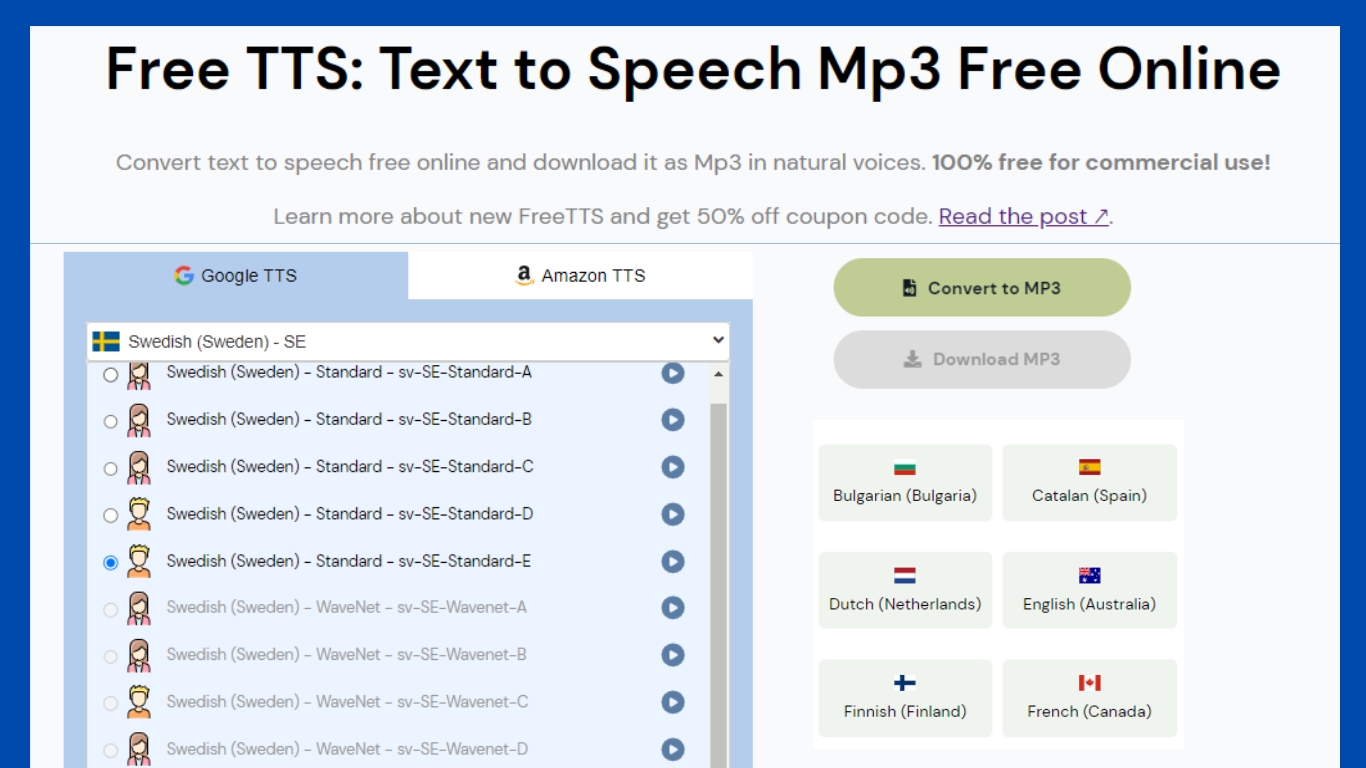
Task: Select the sv-SE-Standard-C voice radio button
Action: [111, 468]
